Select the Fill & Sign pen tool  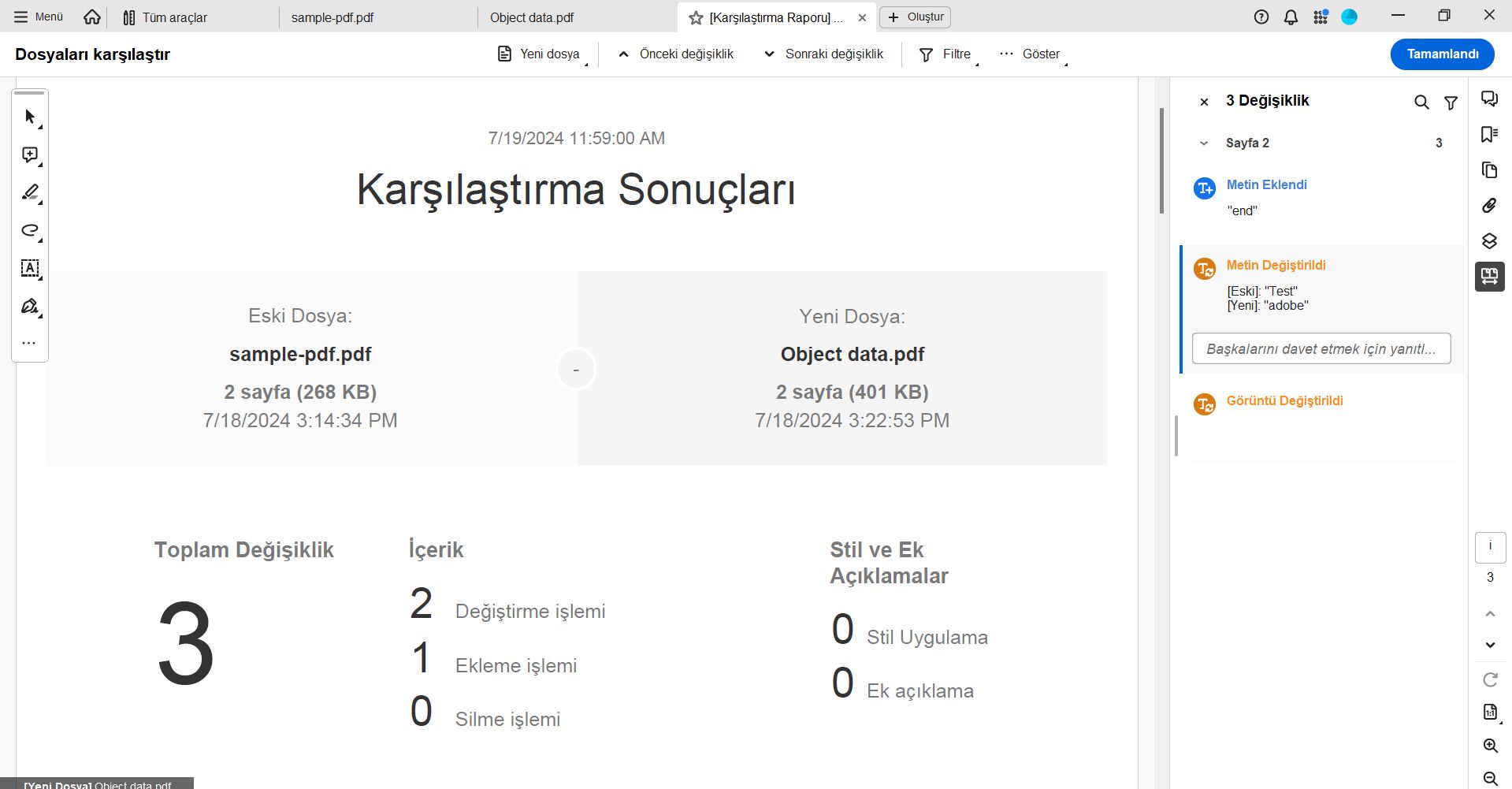tap(29, 307)
